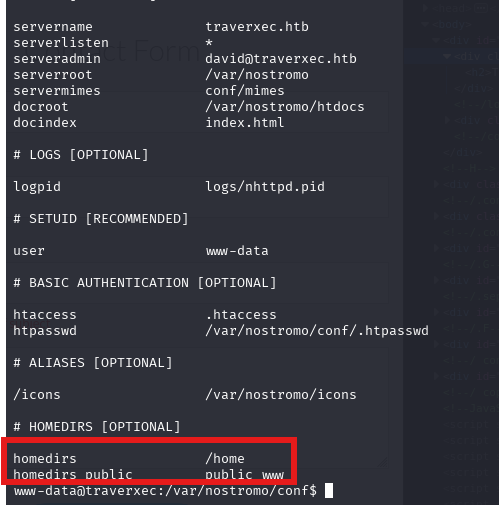The height and width of the screenshot is (505, 499).
Task: Click the www-data@traverxec shell prompt text
Action: [165, 491]
